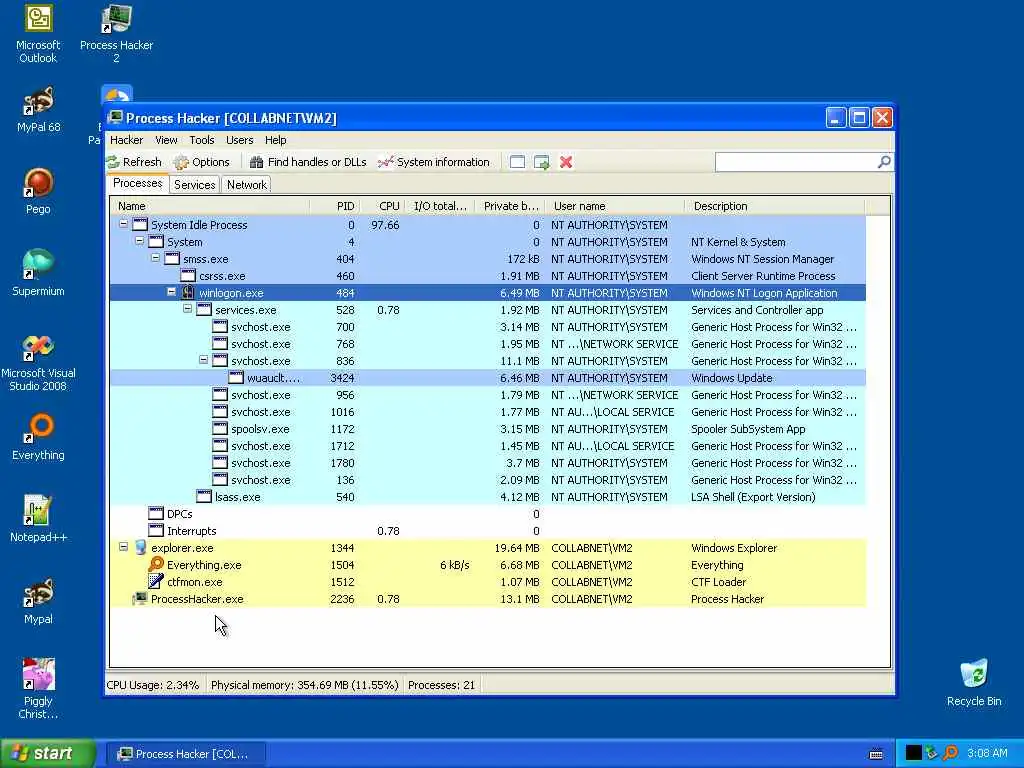1024x768 pixels.
Task: Select svchost.exe with PID 1712
Action: [488, 446]
